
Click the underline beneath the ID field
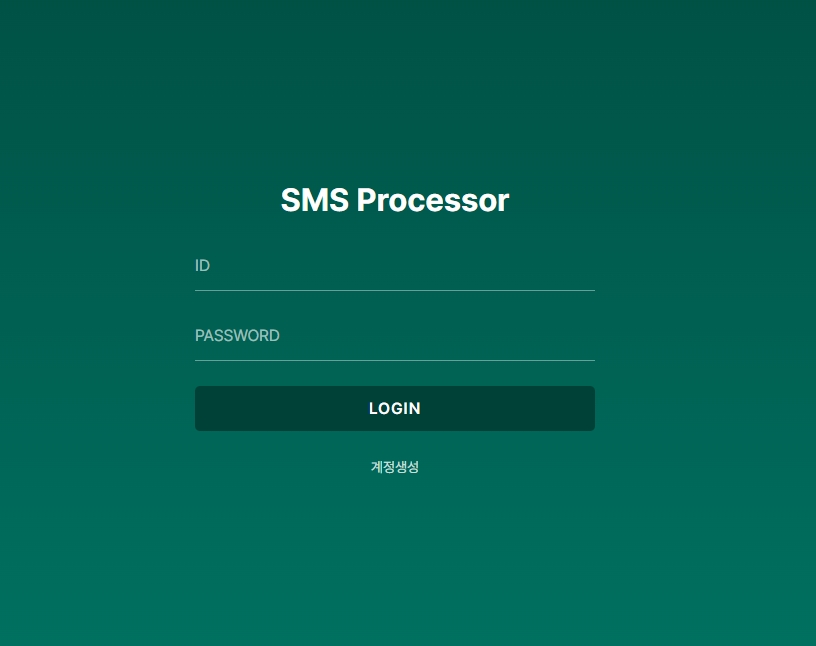click(394, 290)
